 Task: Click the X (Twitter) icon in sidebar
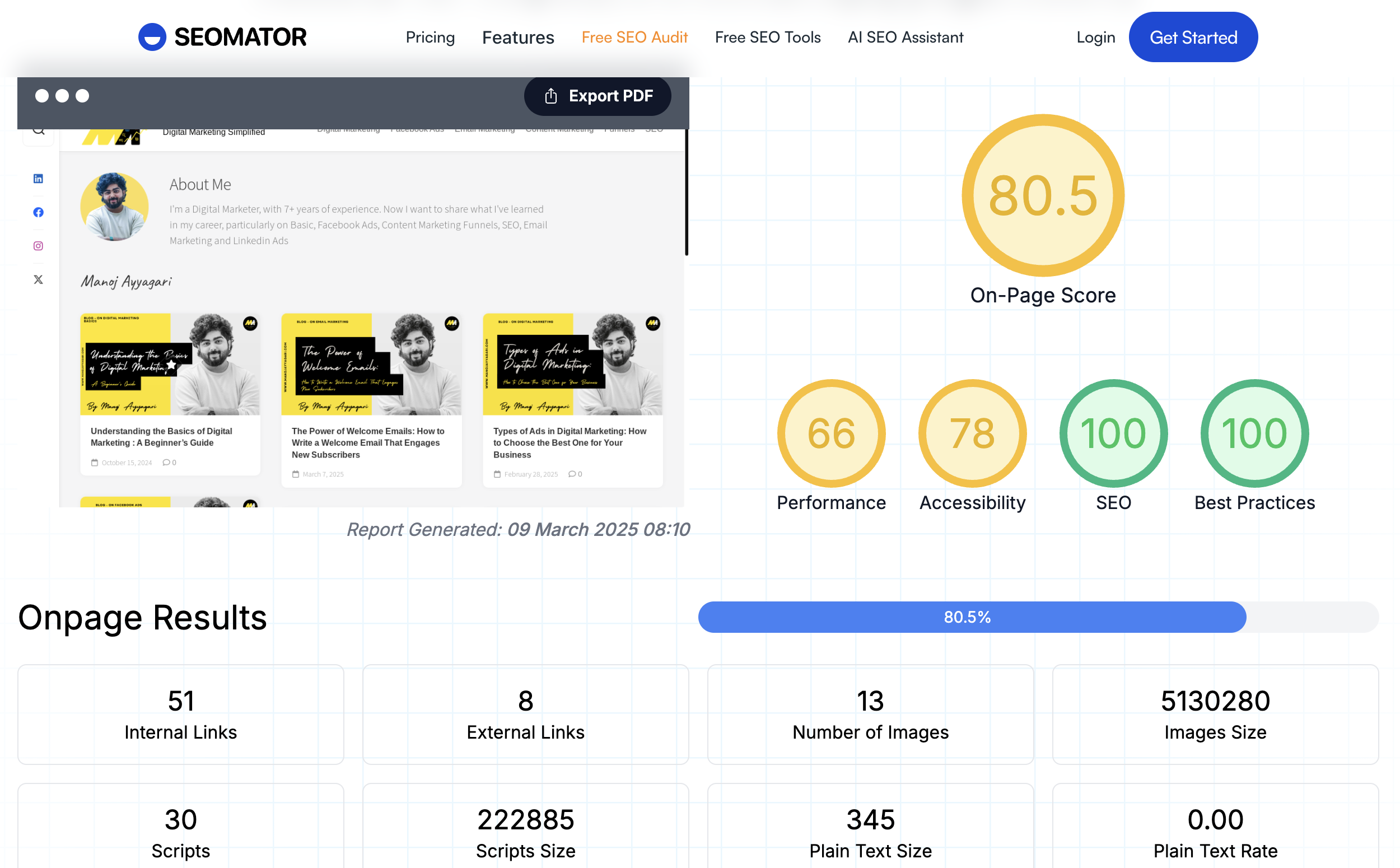pos(38,279)
